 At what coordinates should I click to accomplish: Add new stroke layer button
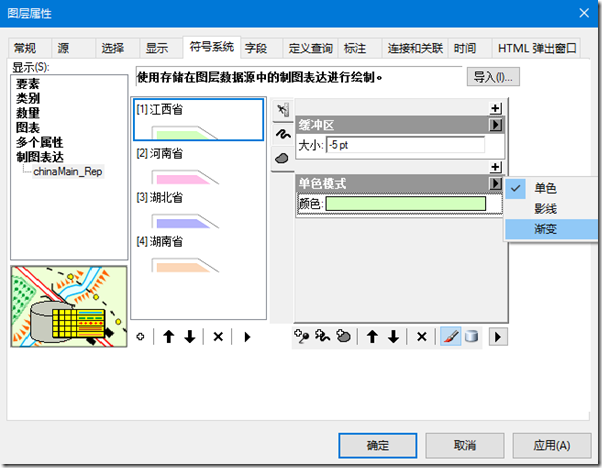[322, 337]
